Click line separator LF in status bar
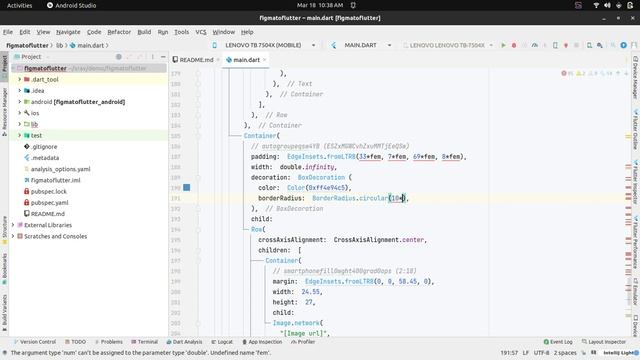Viewport: 640px width, 360px height. pos(526,353)
